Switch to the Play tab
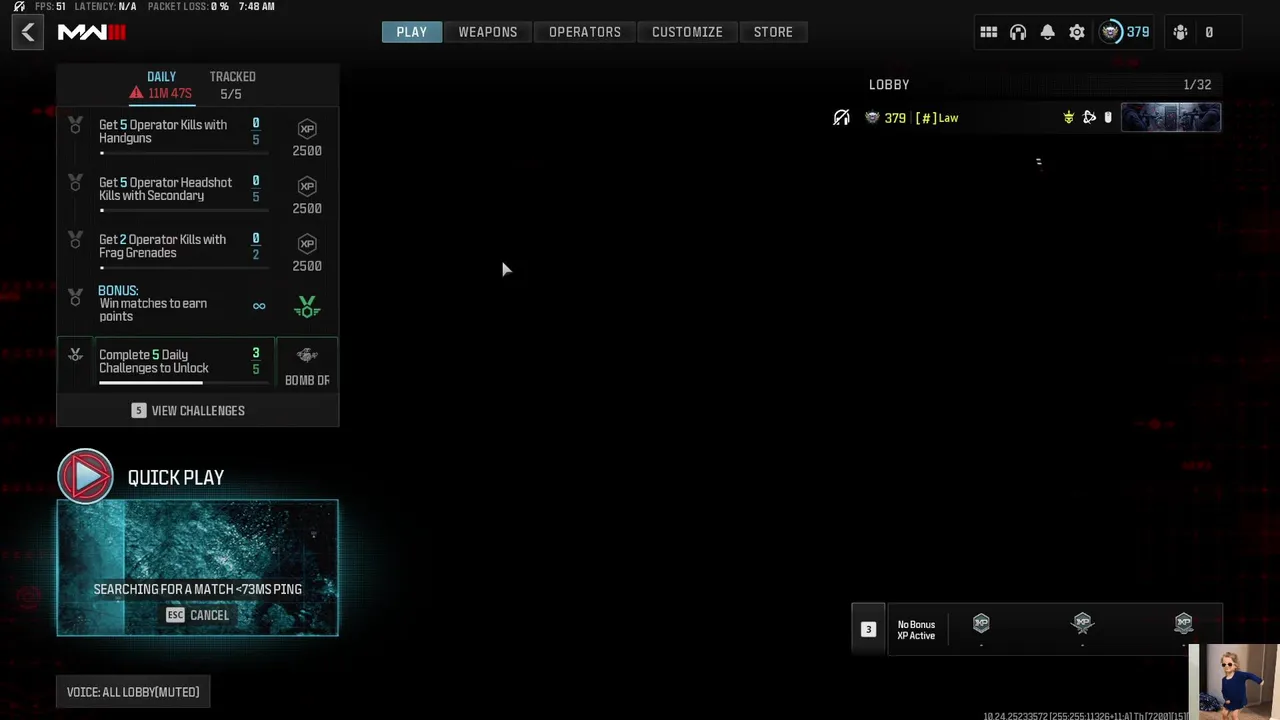 (x=411, y=32)
